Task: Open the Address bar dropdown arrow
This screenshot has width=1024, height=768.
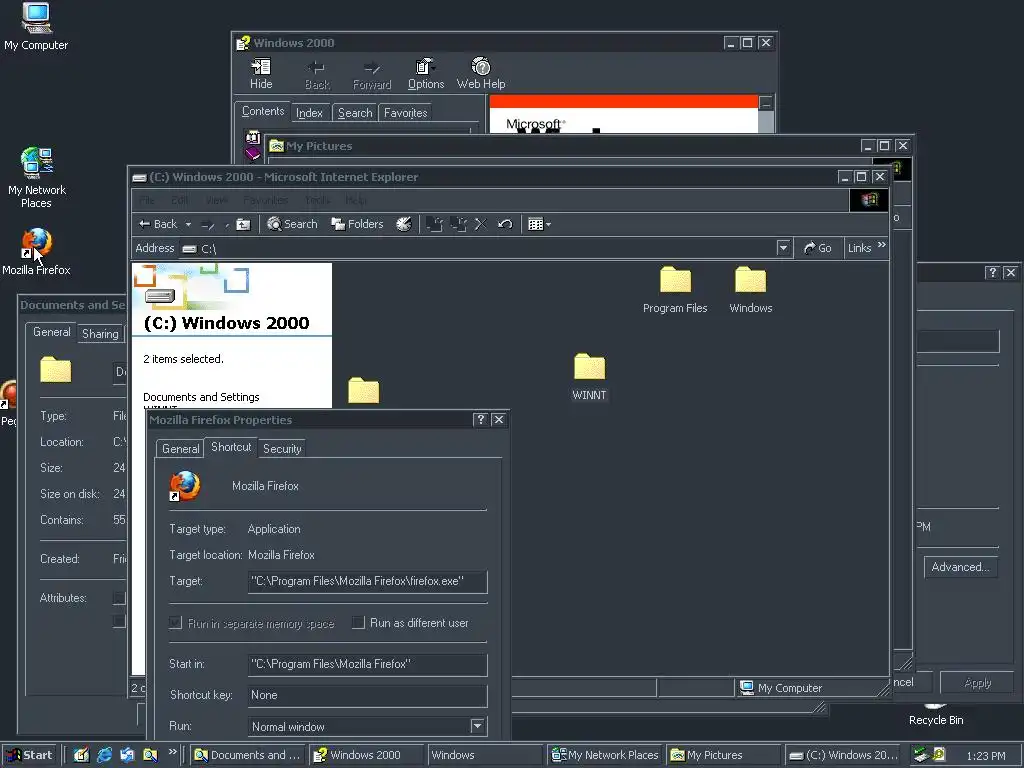Action: pos(783,248)
